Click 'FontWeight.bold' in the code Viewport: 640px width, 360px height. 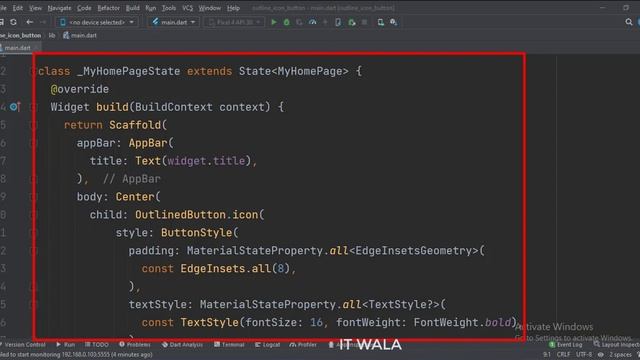(x=462, y=322)
